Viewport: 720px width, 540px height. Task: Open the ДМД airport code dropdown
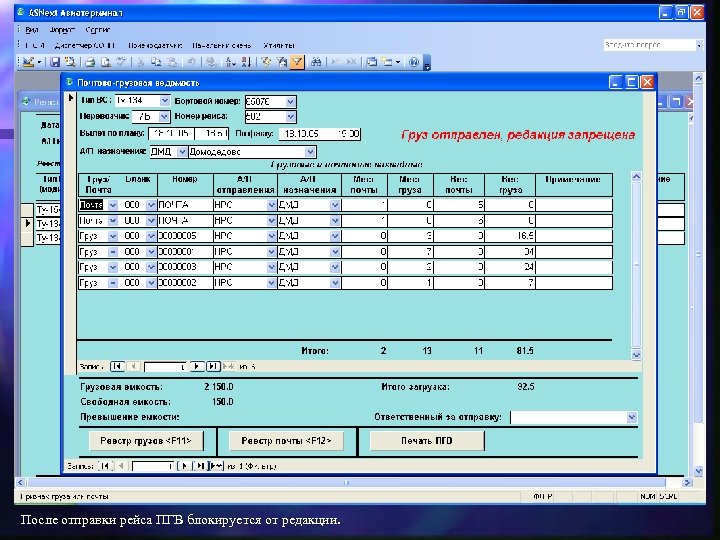(x=182, y=152)
